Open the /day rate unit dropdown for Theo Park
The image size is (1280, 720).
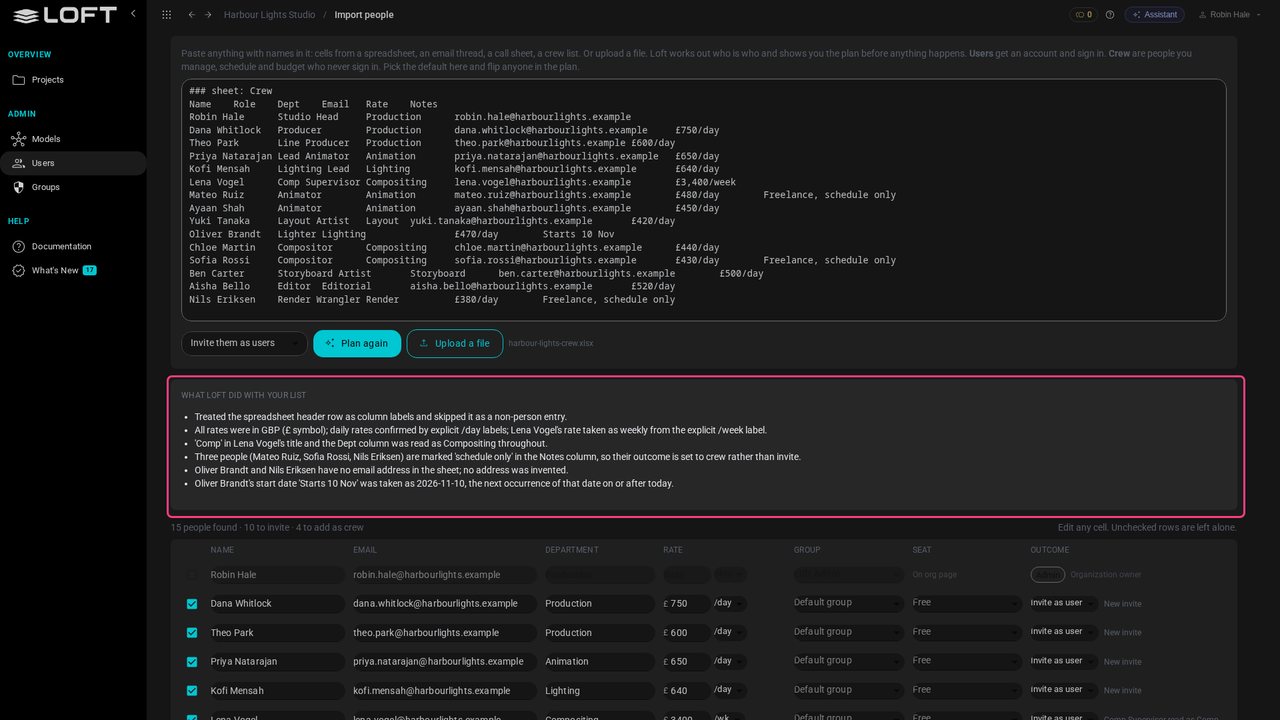click(730, 633)
